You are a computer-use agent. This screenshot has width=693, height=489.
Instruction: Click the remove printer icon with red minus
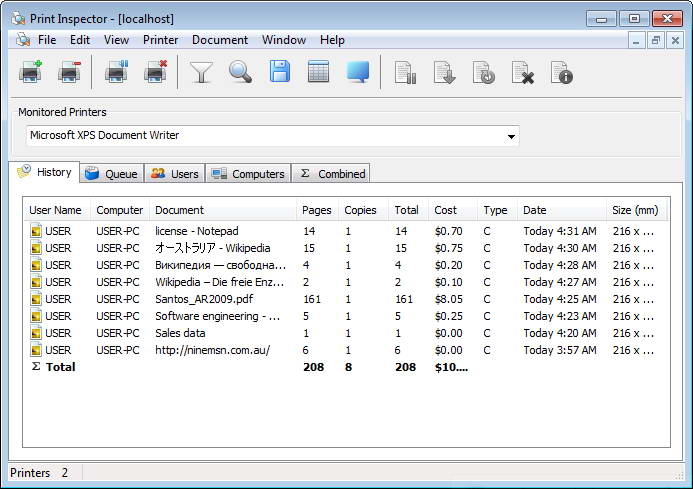coord(70,72)
